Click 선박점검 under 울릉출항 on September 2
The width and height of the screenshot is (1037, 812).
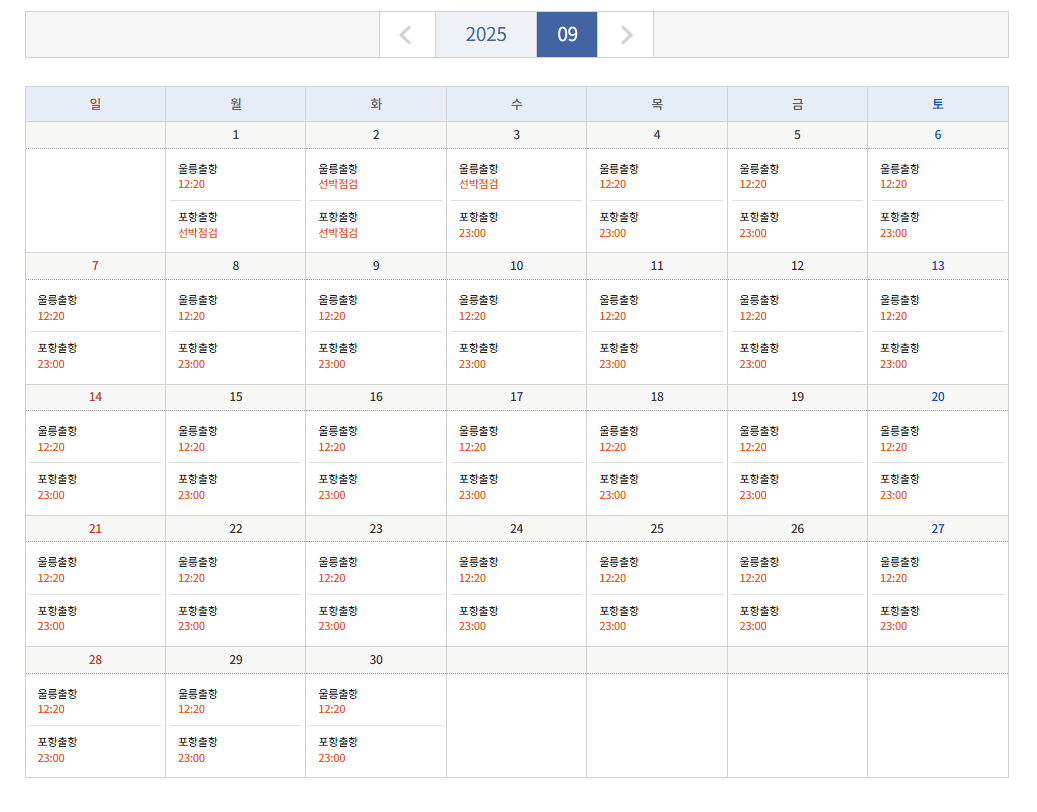338,184
